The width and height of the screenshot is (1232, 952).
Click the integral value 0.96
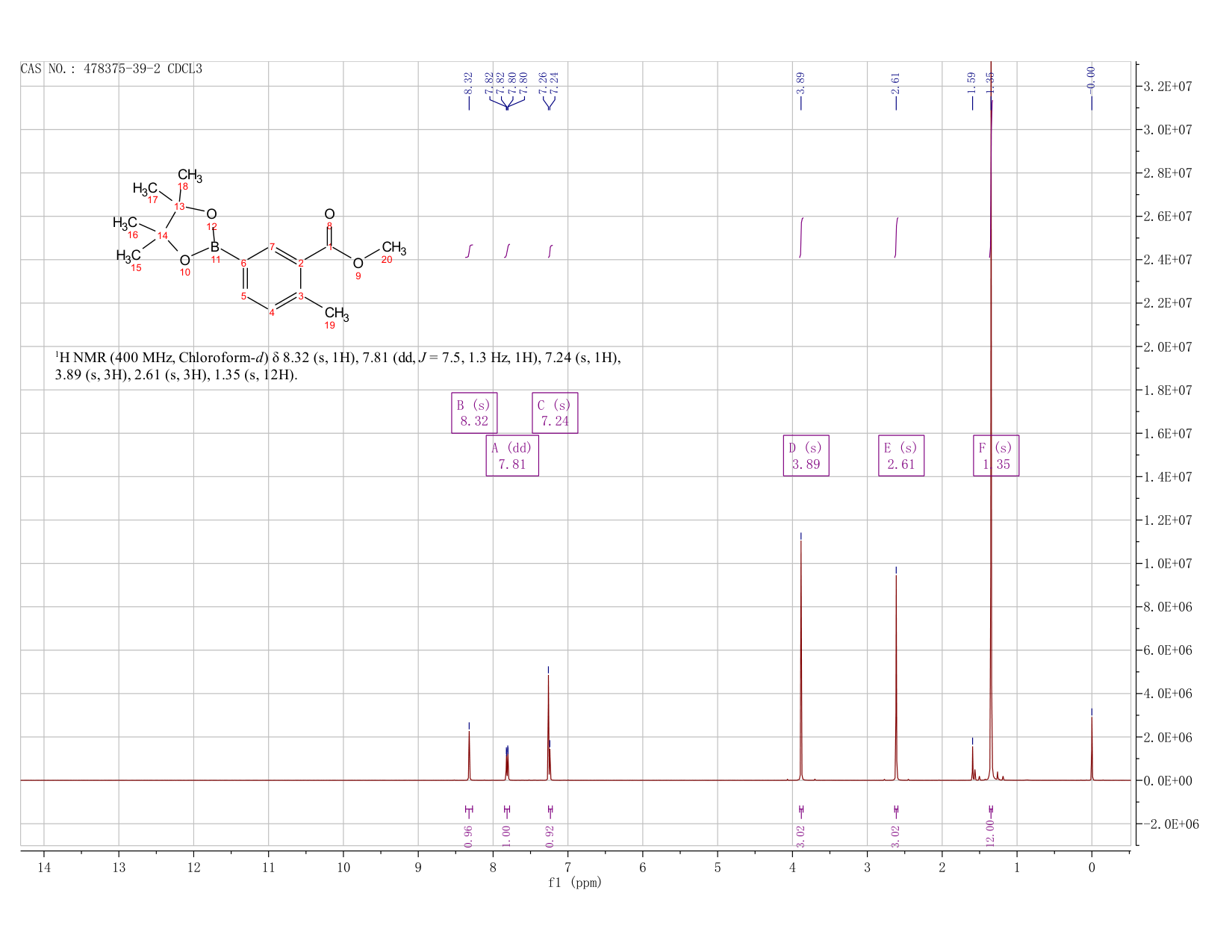pos(468,836)
